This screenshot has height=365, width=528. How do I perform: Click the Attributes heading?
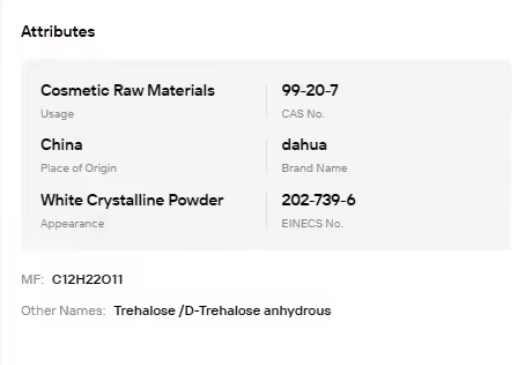58,32
